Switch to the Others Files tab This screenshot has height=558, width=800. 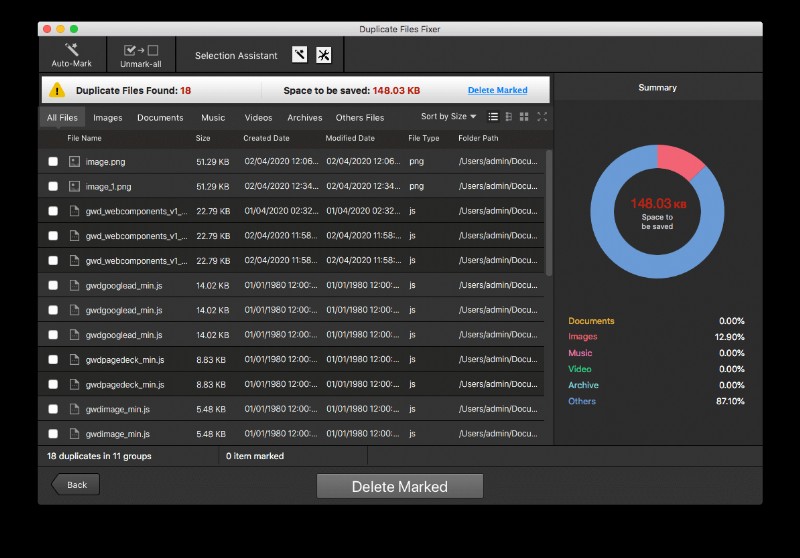360,118
